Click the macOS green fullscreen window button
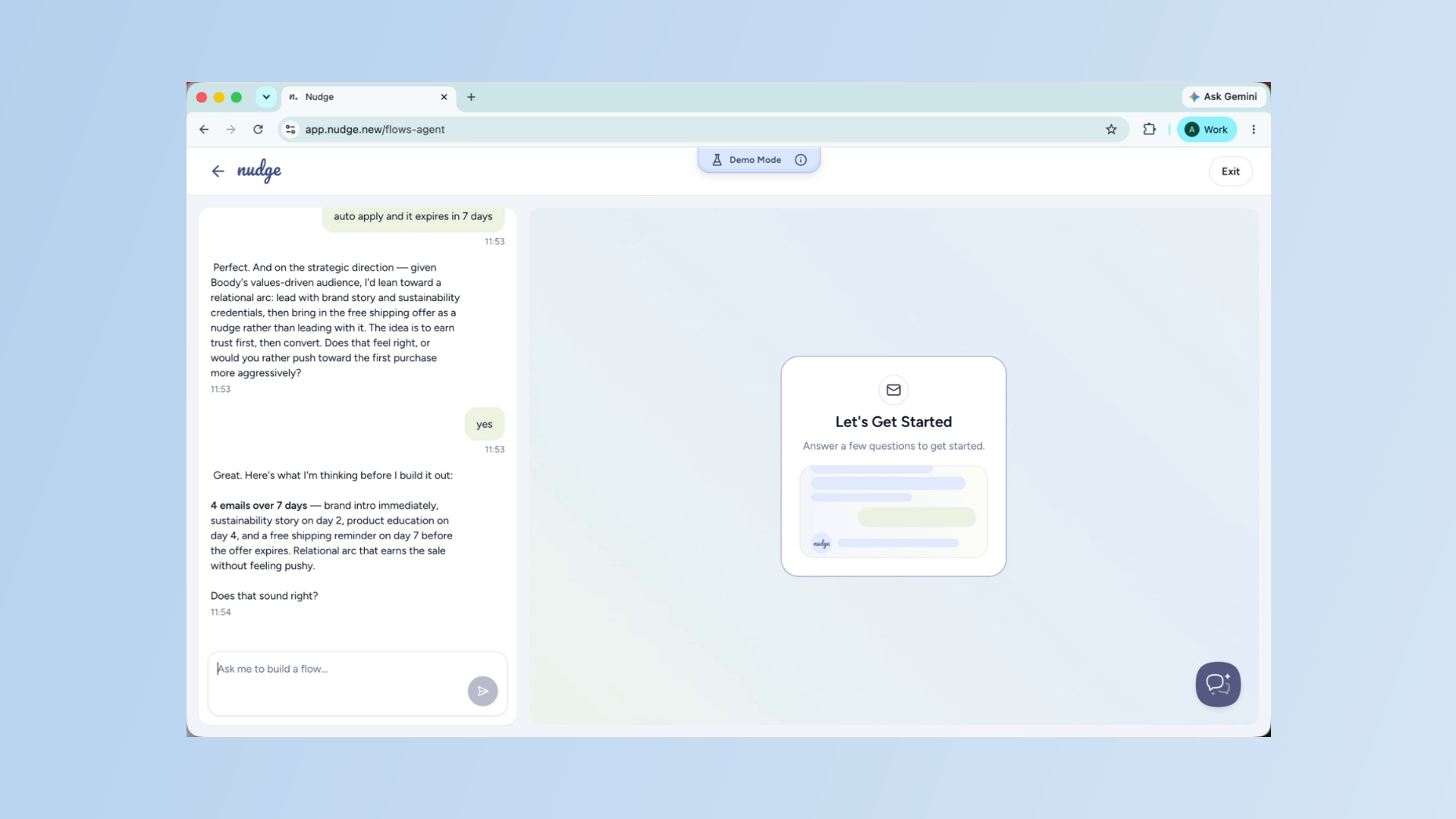 (237, 97)
